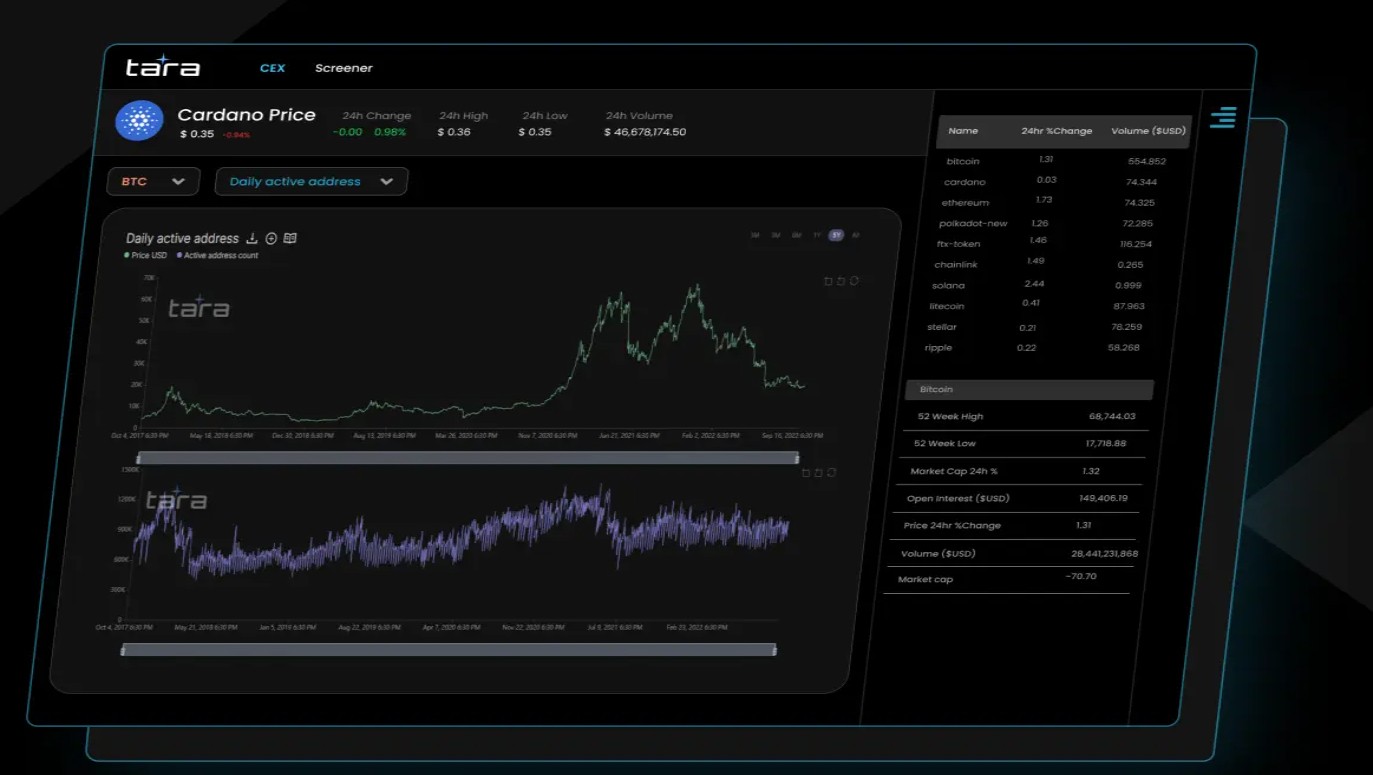This screenshot has width=1373, height=775.
Task: Click the circled plus icon next to the chart title
Action: pyautogui.click(x=271, y=238)
